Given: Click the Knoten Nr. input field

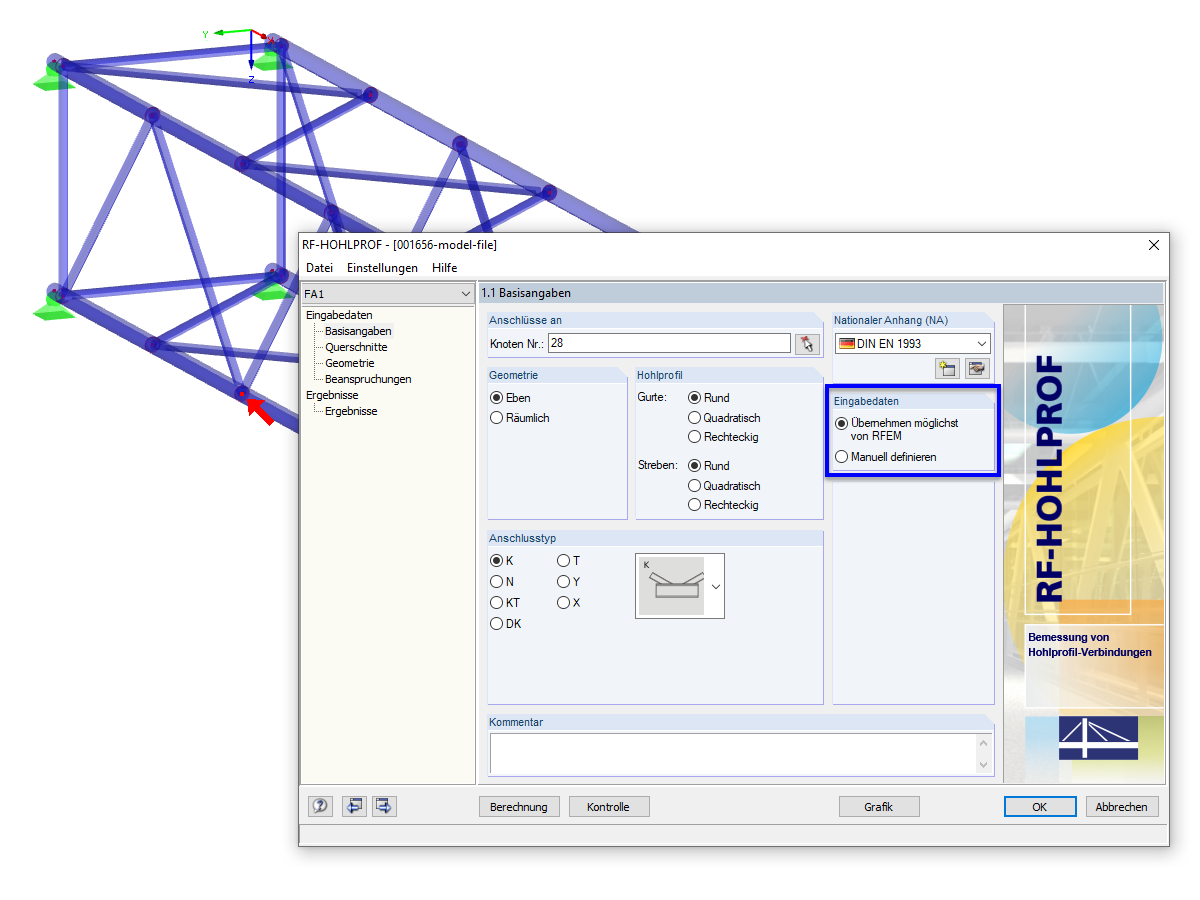Looking at the screenshot, I should [x=671, y=344].
